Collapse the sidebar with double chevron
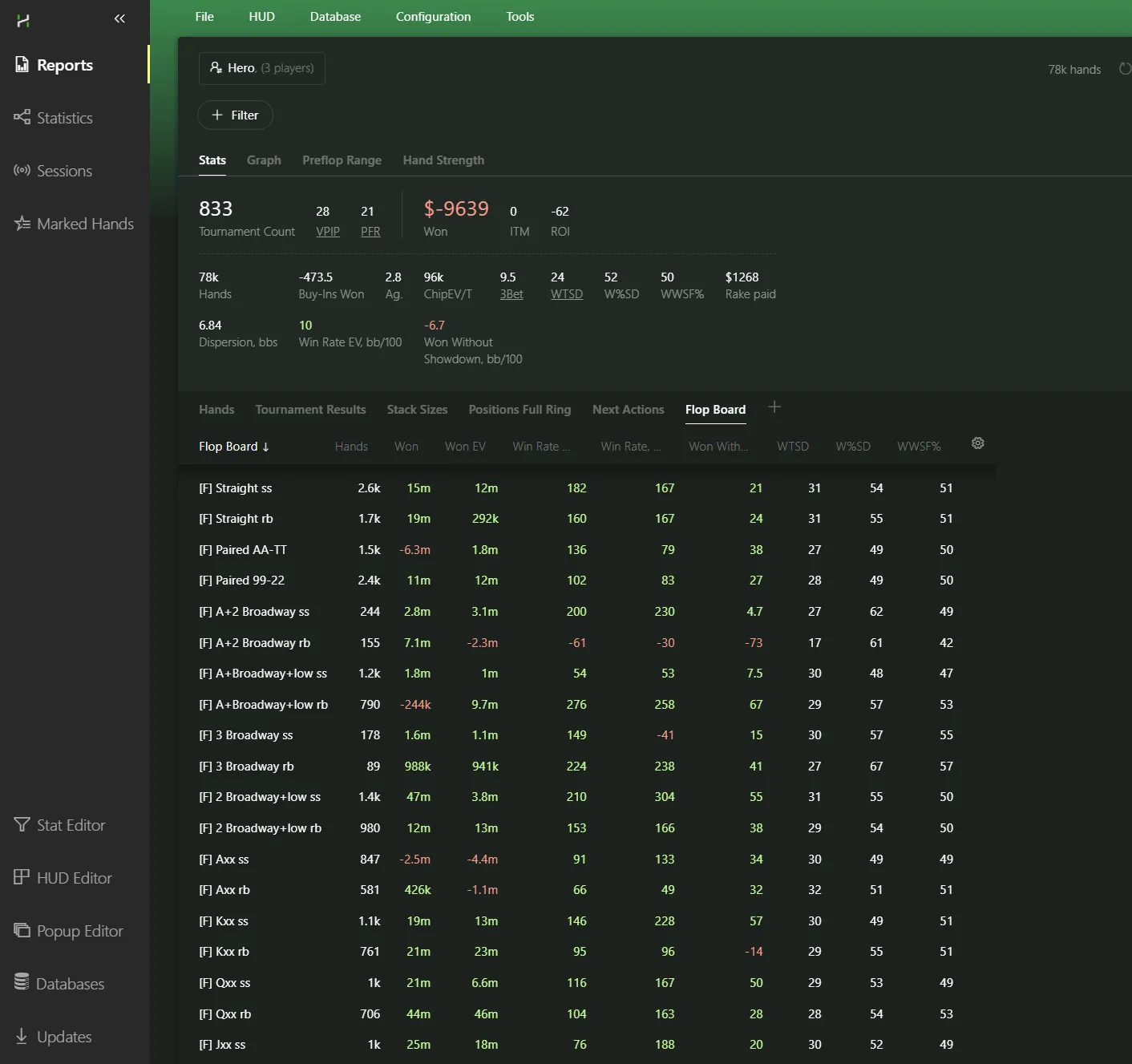This screenshot has width=1132, height=1064. [x=119, y=18]
